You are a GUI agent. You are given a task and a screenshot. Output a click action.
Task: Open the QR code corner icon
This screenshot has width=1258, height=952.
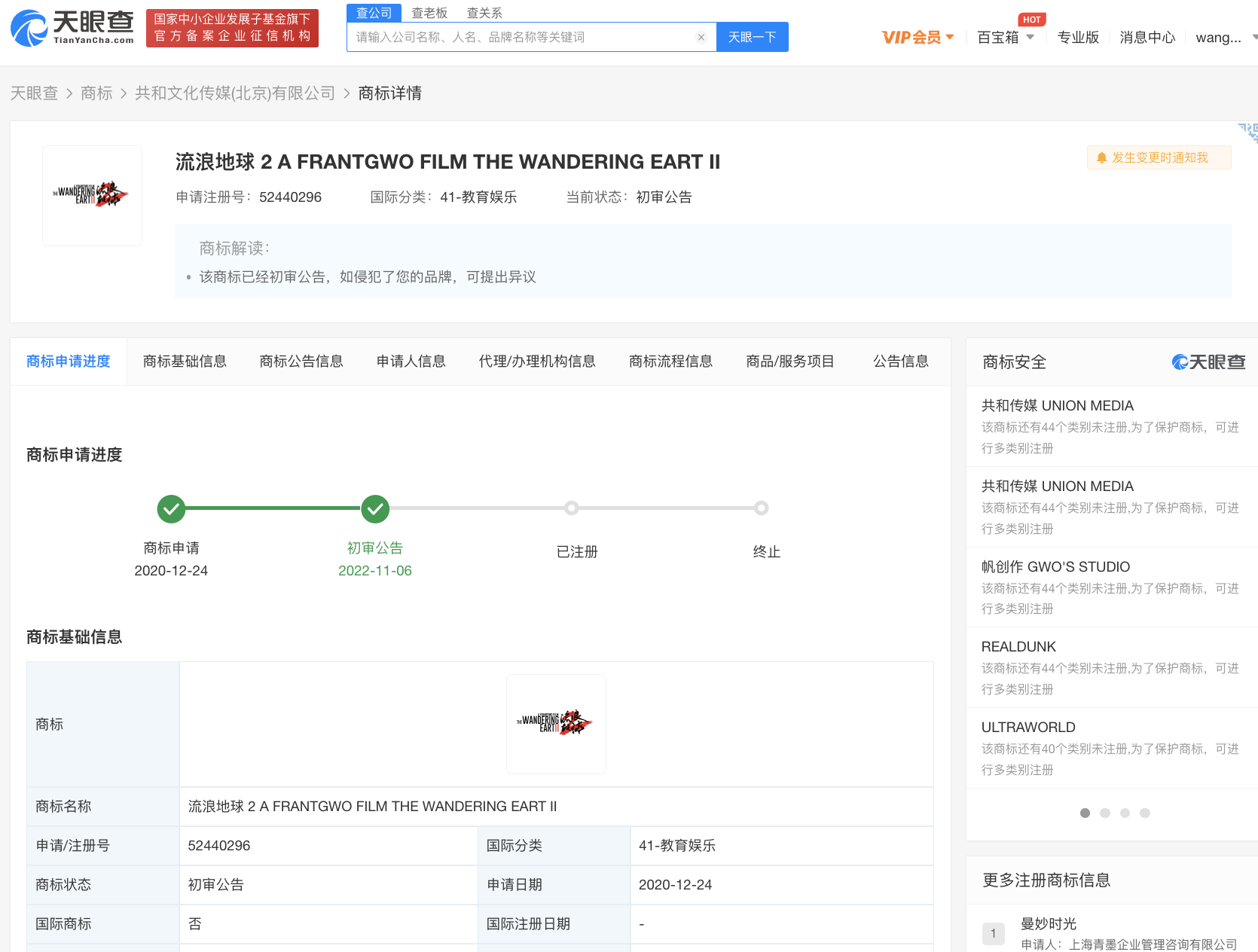coord(1249,132)
